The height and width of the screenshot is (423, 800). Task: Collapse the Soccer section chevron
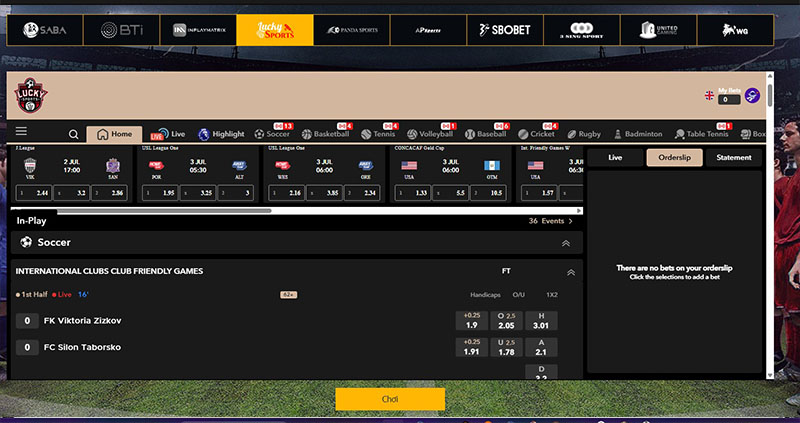tap(566, 243)
